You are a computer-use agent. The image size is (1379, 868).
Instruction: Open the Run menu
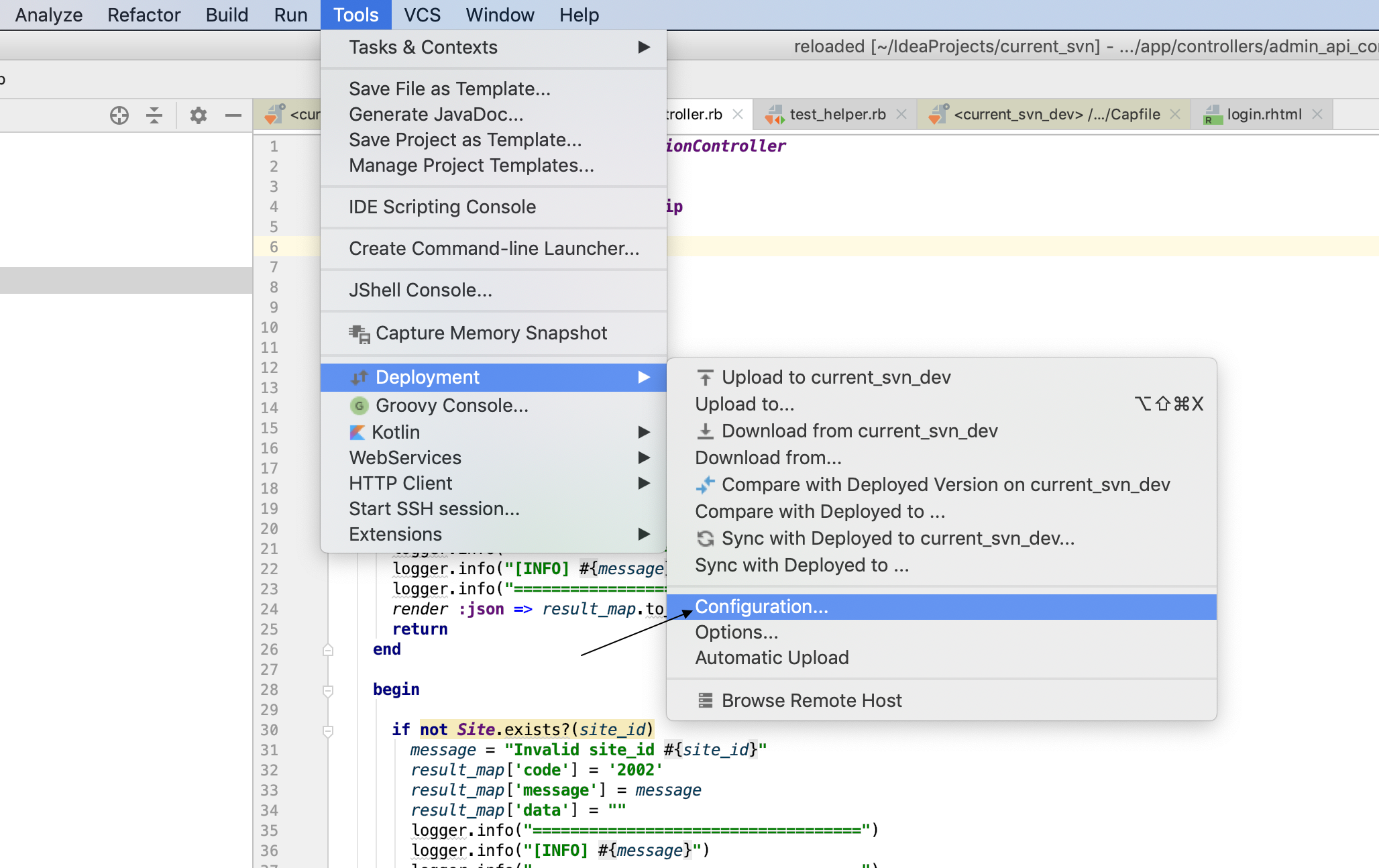point(291,15)
